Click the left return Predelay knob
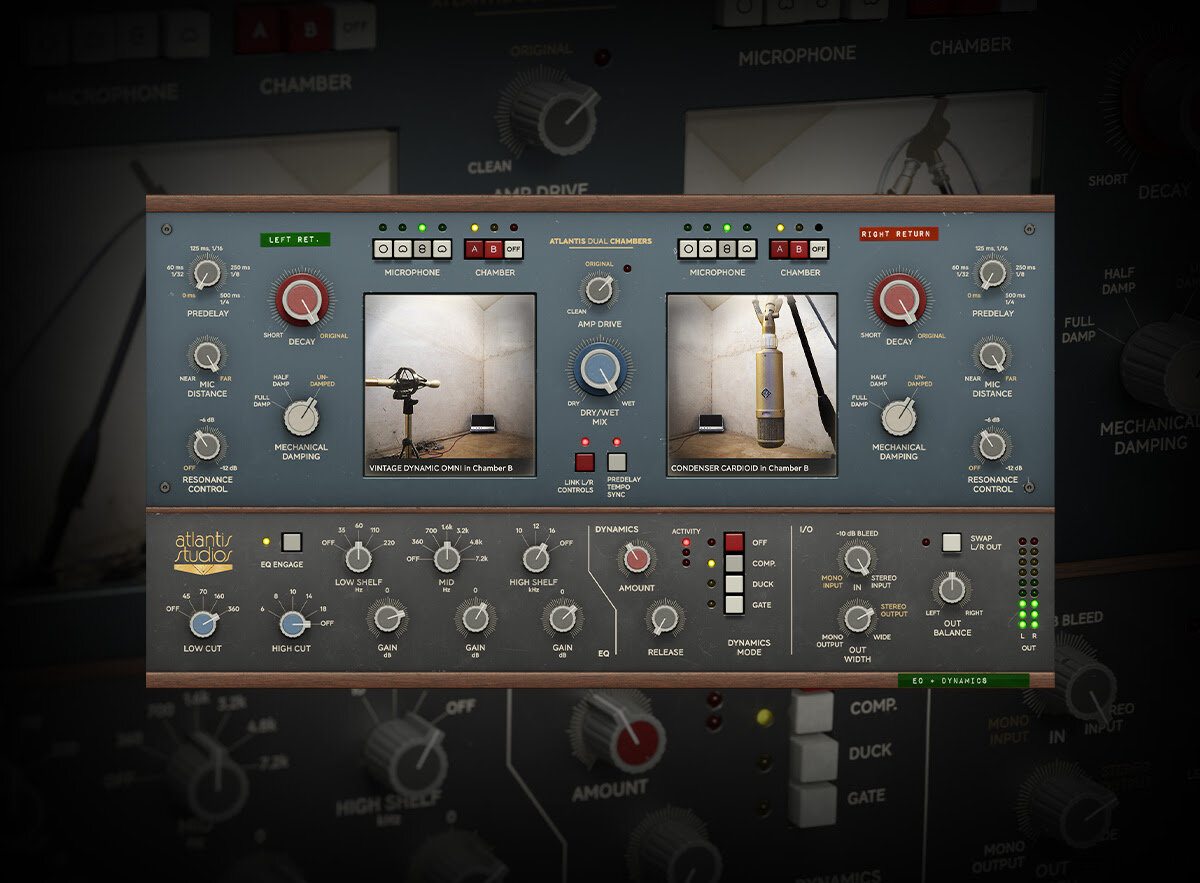Viewport: 1200px width, 883px height. [207, 273]
